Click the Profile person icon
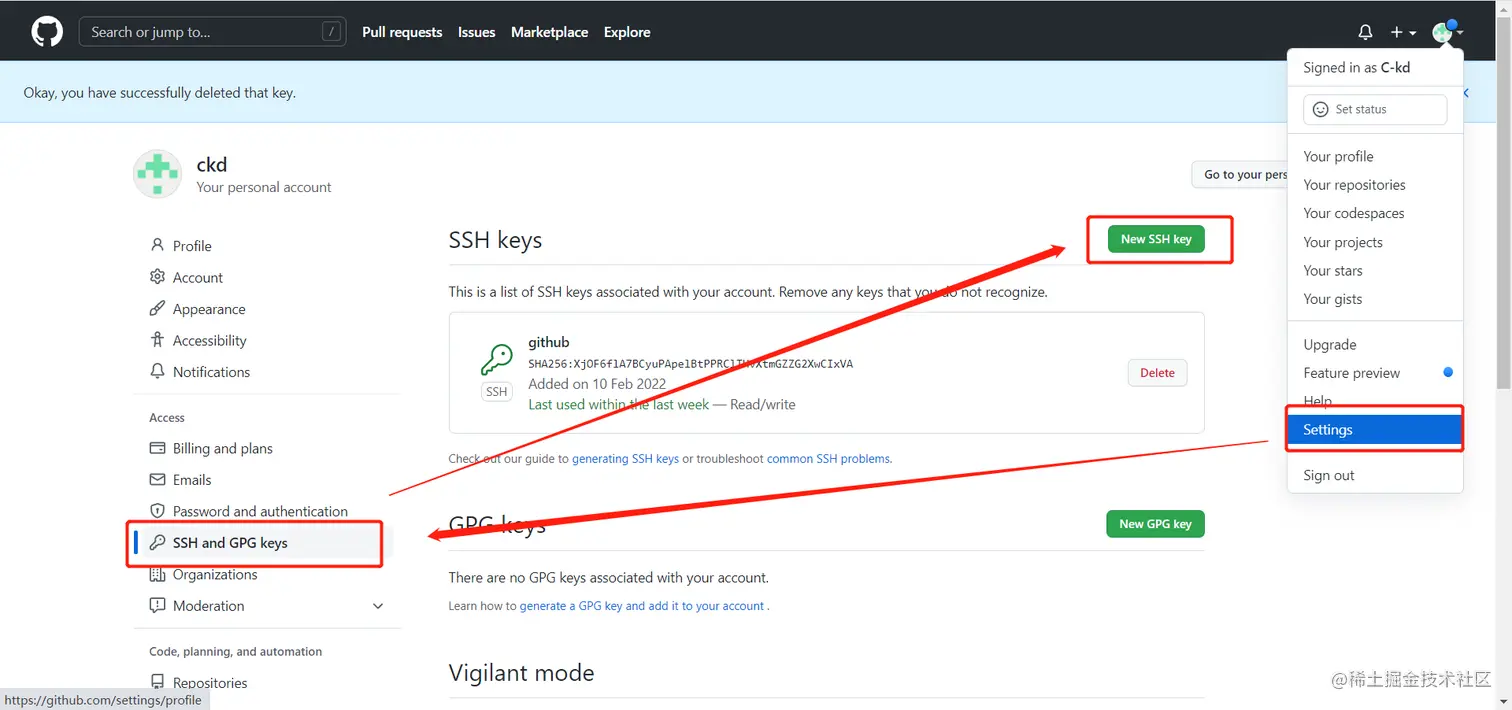This screenshot has width=1512, height=710. click(157, 245)
